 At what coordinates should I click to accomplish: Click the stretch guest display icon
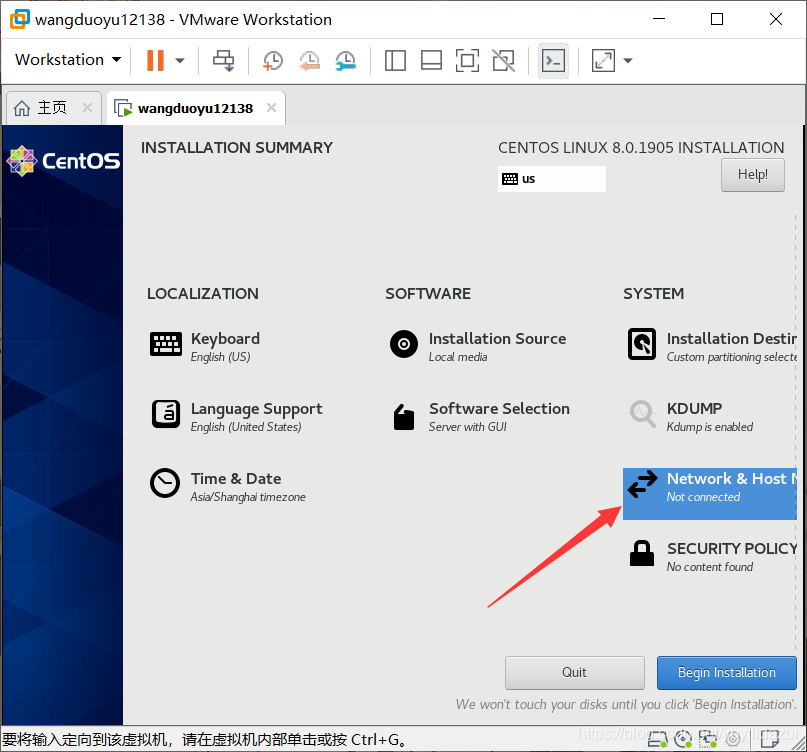click(603, 60)
